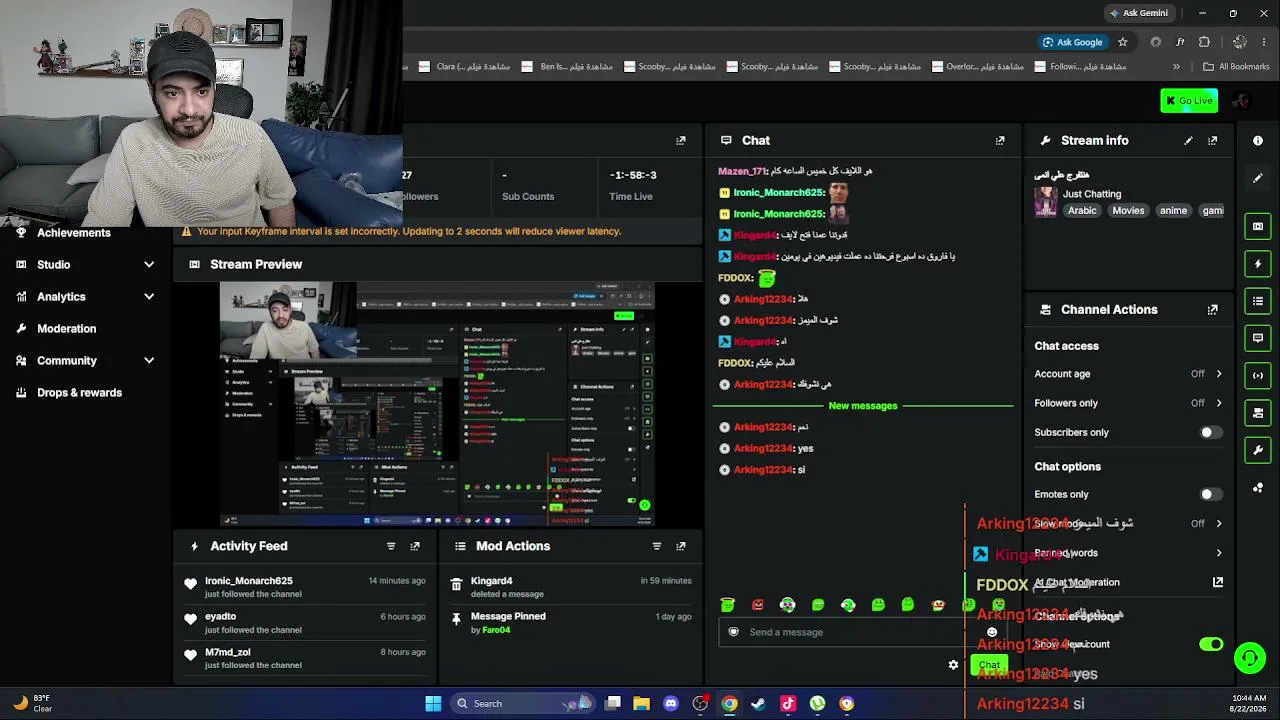The height and width of the screenshot is (720, 1280).
Task: Pop out the Chat panel
Action: [x=1000, y=141]
